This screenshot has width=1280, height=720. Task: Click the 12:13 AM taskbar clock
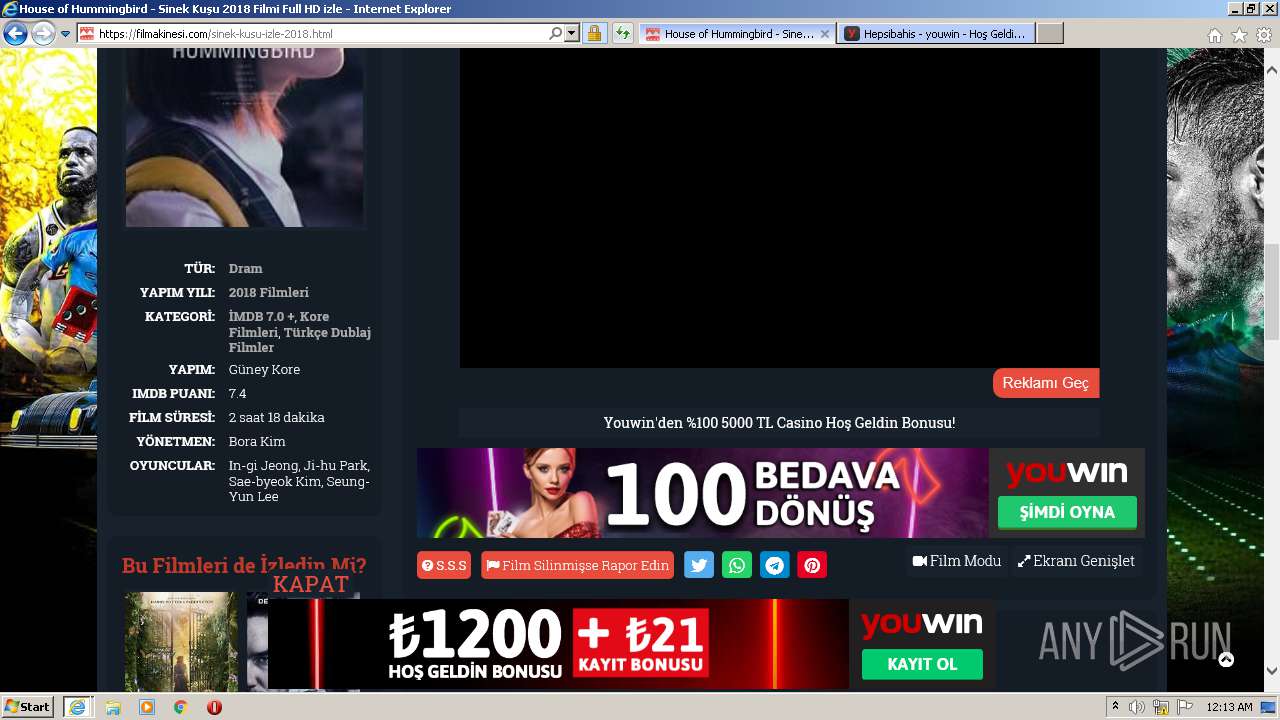1230,707
